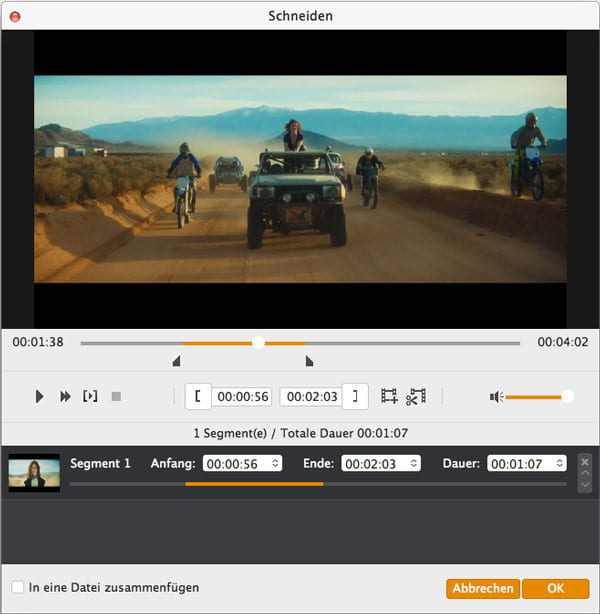Click the add new segment filmstrip icon
The width and height of the screenshot is (600, 614).
(x=389, y=397)
